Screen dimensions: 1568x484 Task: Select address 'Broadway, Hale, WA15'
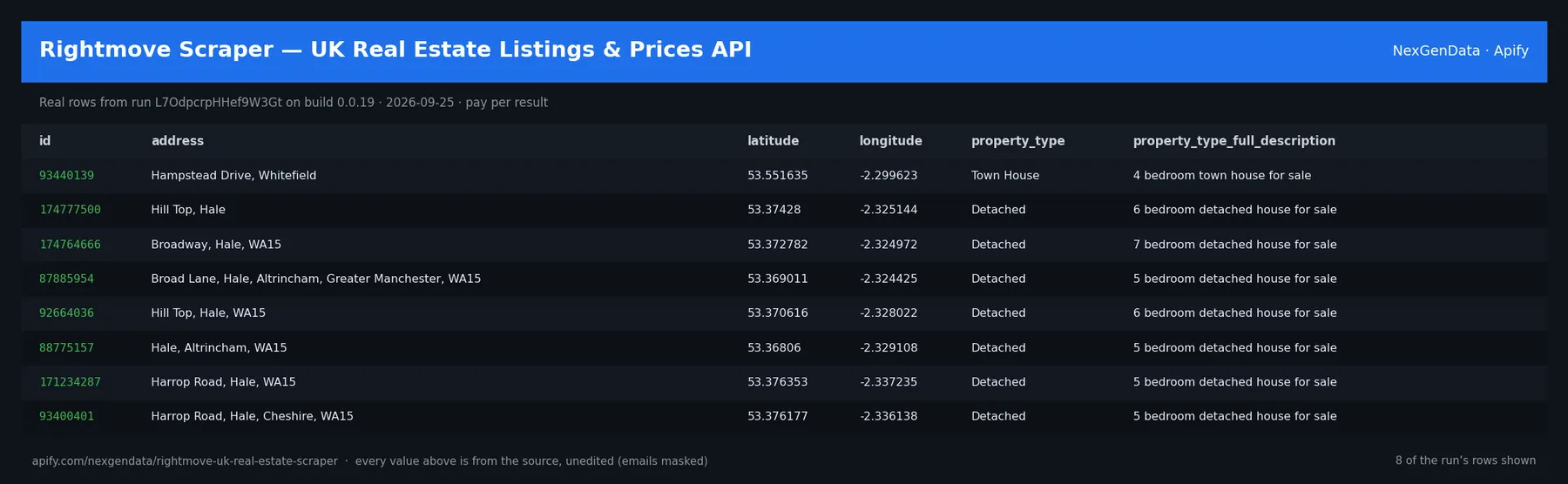coord(216,245)
